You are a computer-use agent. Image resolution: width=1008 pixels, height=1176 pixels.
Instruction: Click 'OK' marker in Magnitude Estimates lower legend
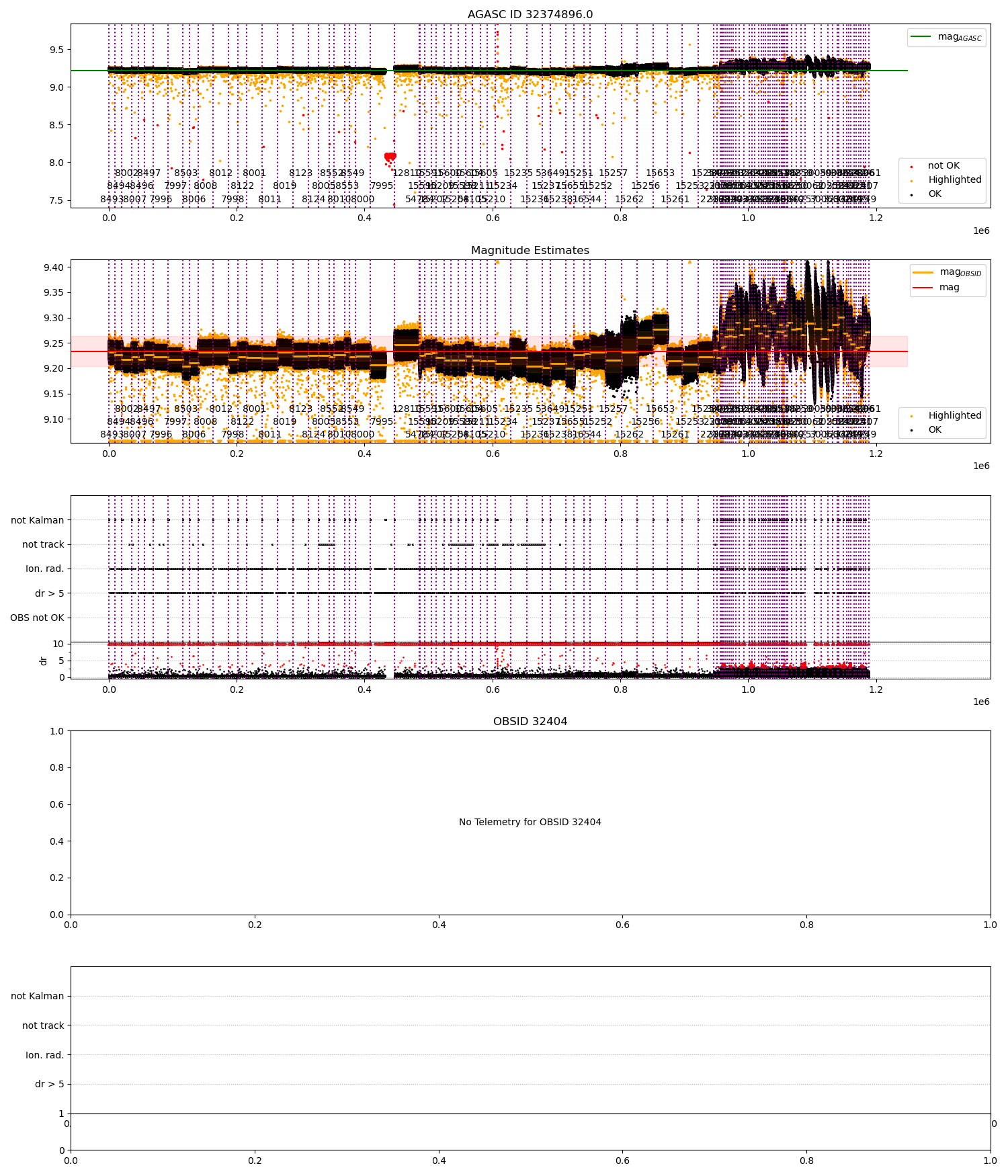click(912, 430)
